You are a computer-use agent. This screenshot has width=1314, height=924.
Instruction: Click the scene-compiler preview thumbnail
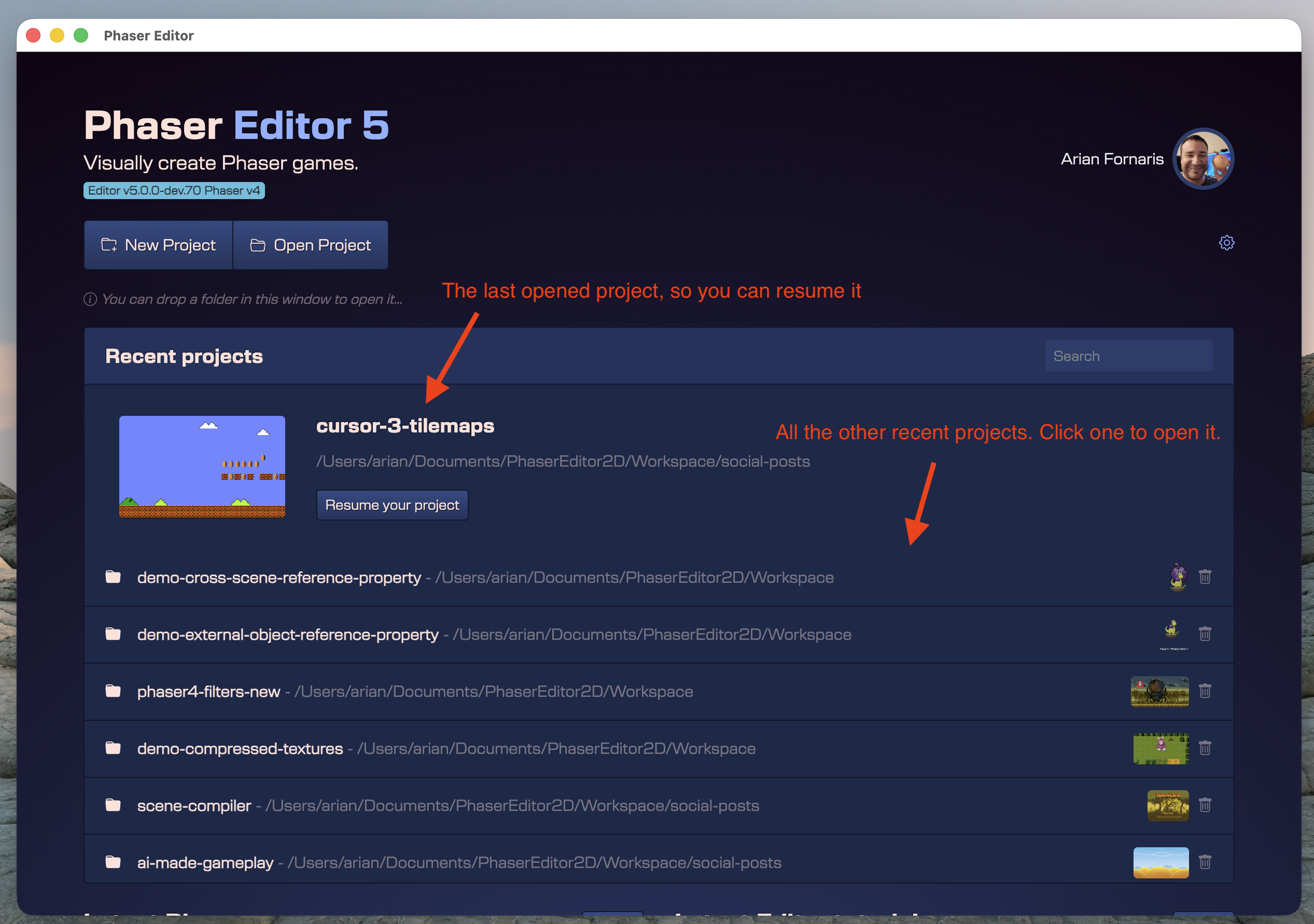click(1168, 806)
